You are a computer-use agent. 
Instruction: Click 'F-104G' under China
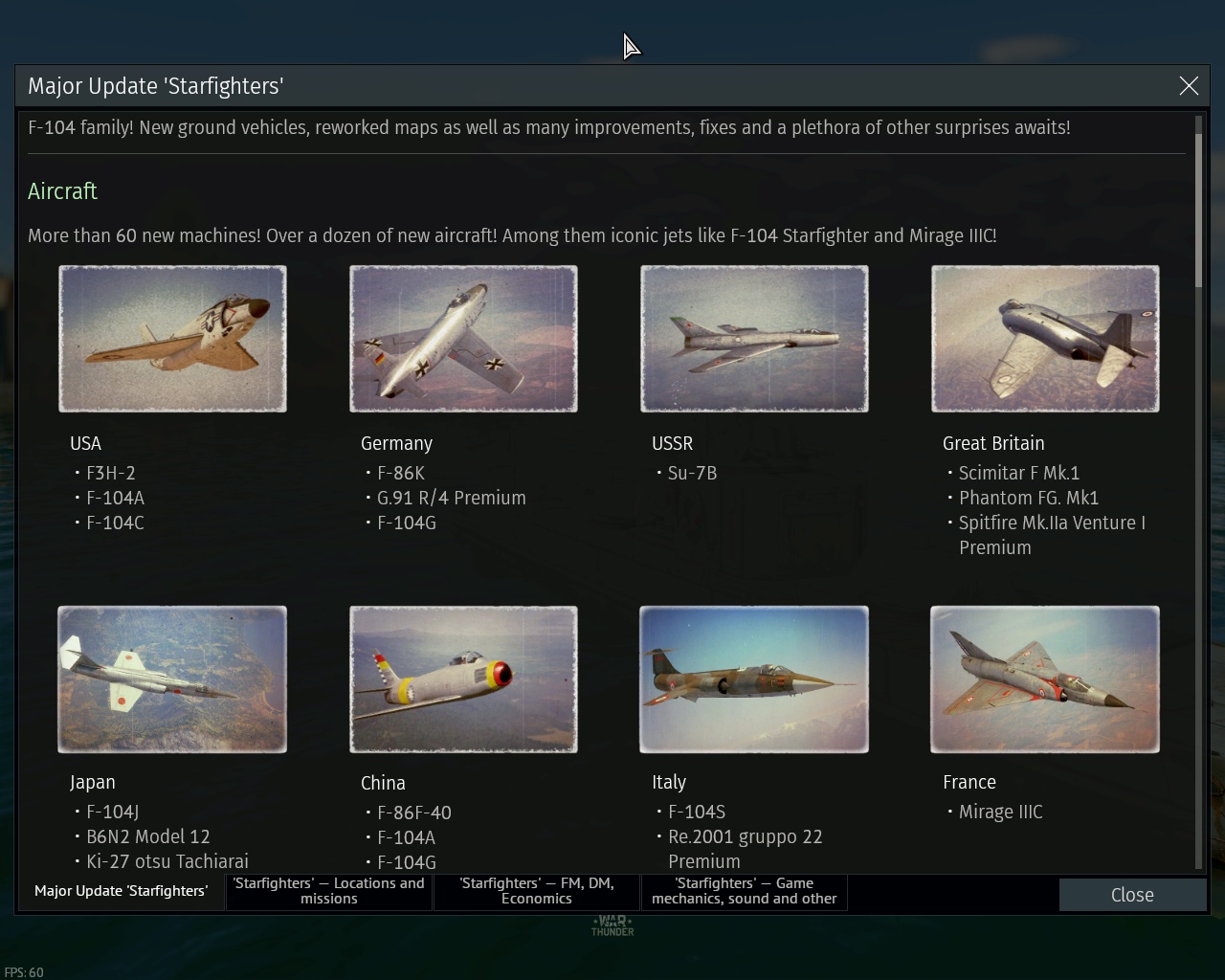coord(407,862)
